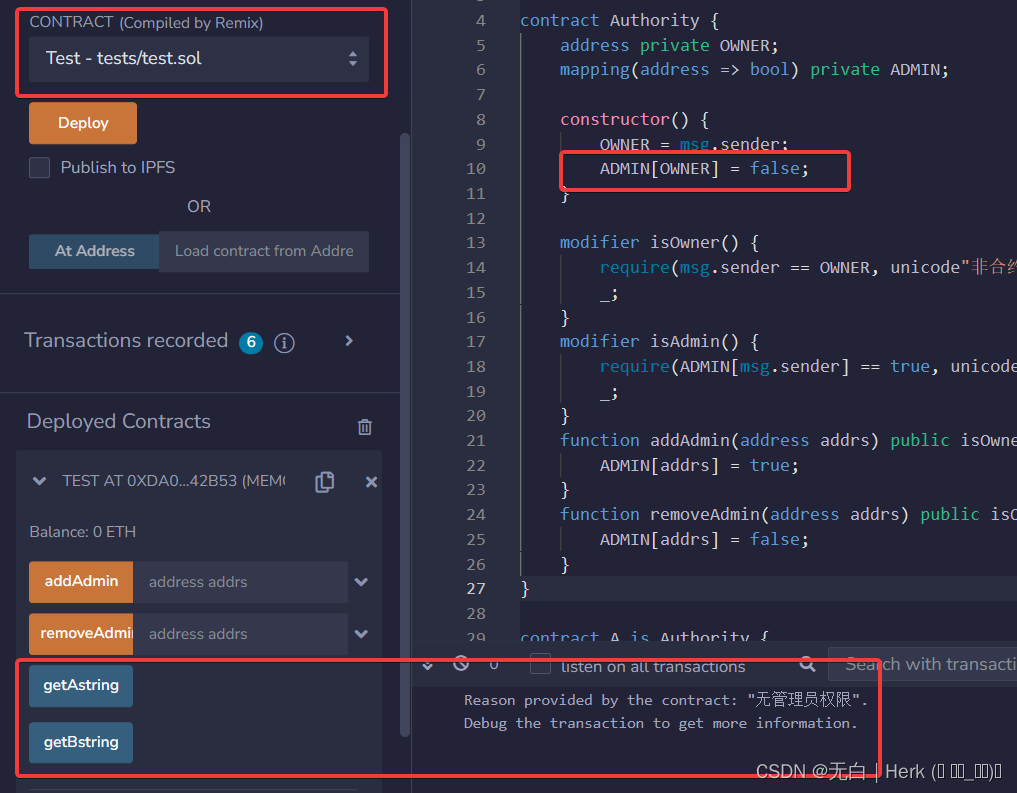Expand the addAdmin parameters chevron
This screenshot has width=1017, height=793.
(361, 582)
